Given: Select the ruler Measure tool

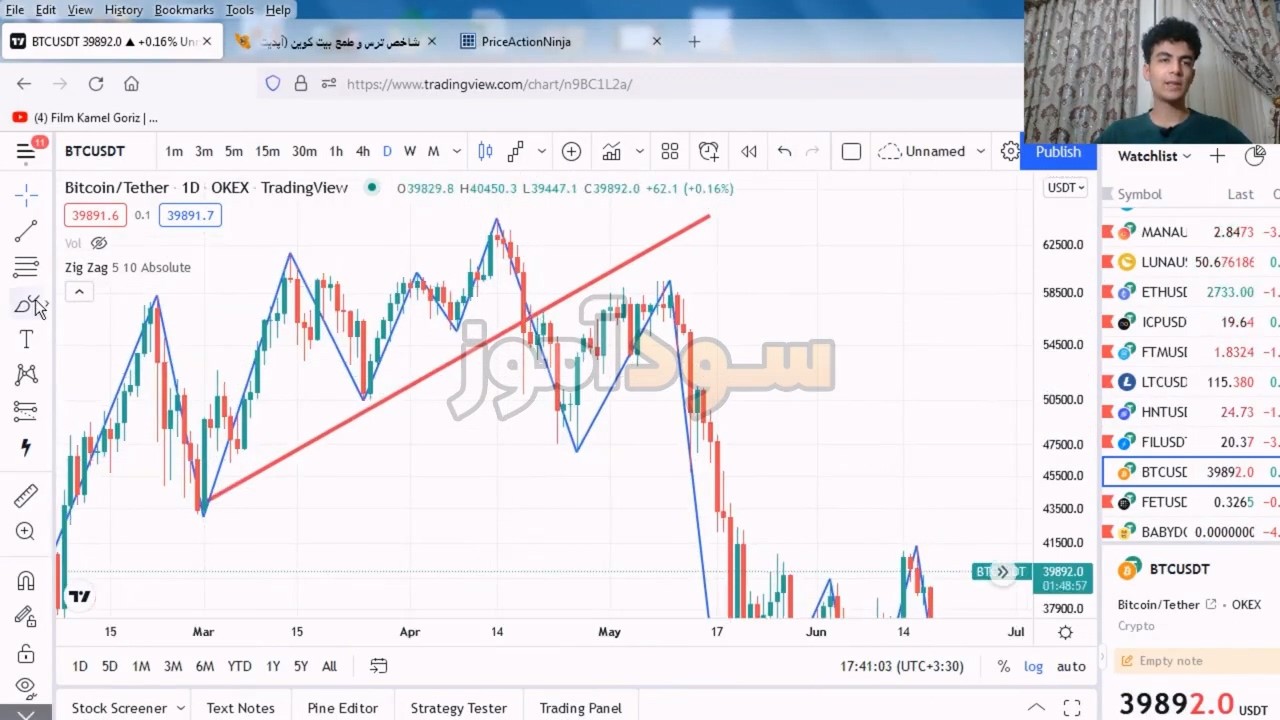Looking at the screenshot, I should (x=26, y=495).
